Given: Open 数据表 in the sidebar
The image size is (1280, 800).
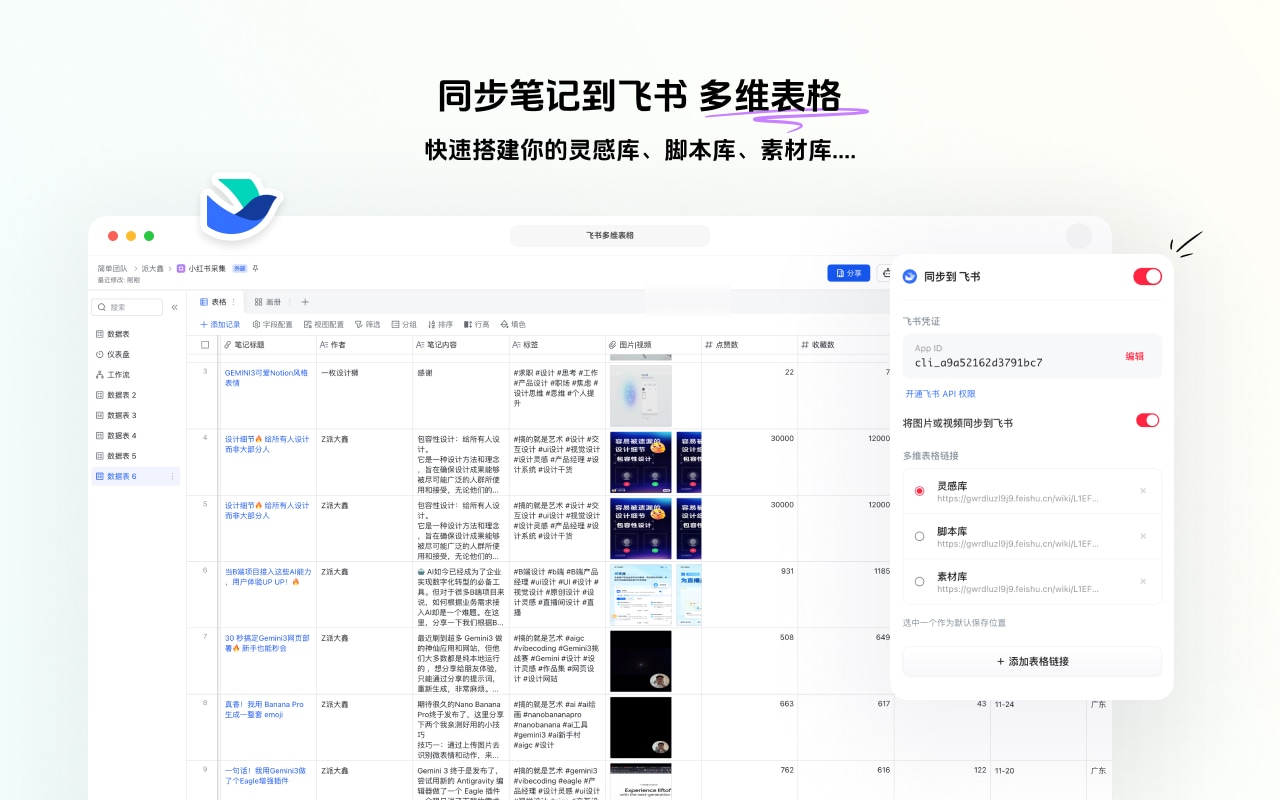Looking at the screenshot, I should coord(112,334).
